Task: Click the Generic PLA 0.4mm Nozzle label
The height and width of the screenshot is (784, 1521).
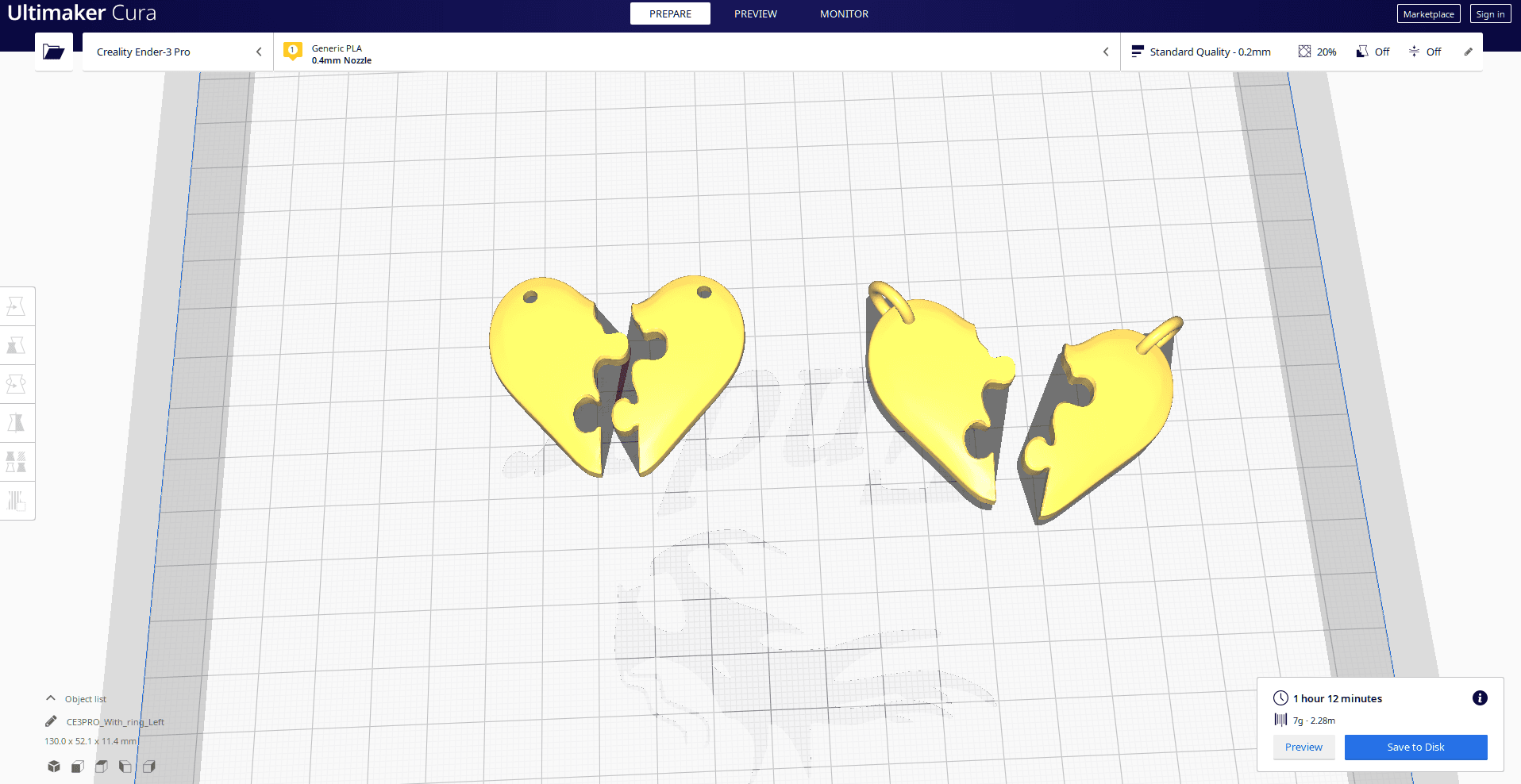Action: click(341, 54)
